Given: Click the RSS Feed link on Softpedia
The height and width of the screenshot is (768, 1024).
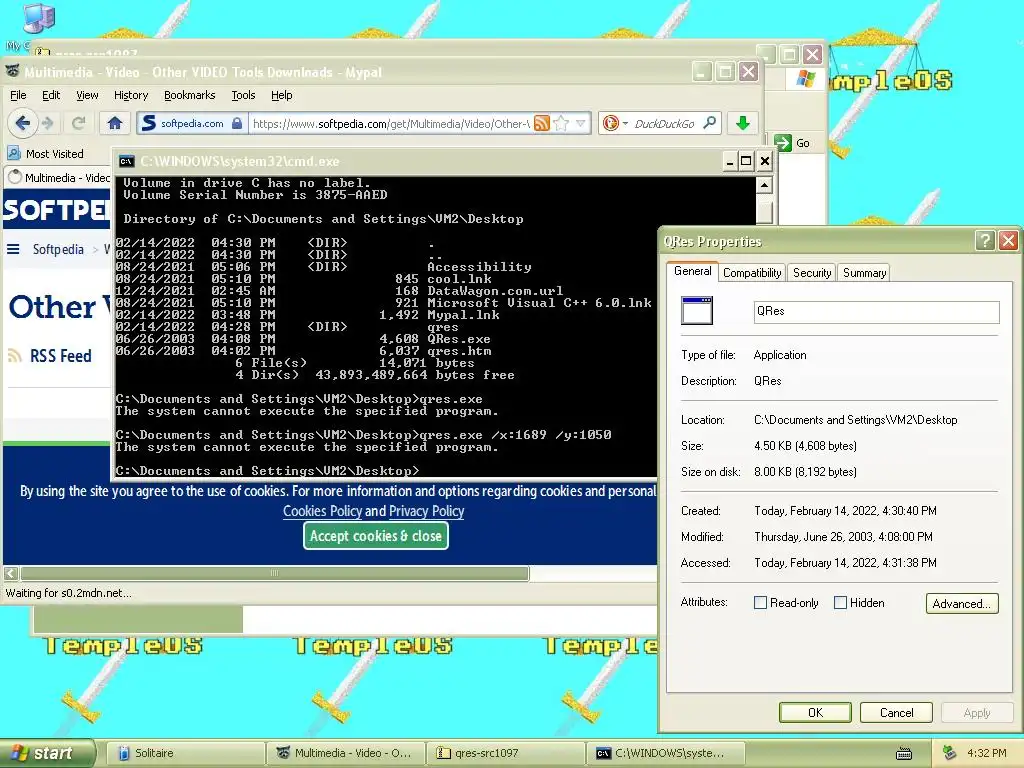Looking at the screenshot, I should click(x=60, y=356).
